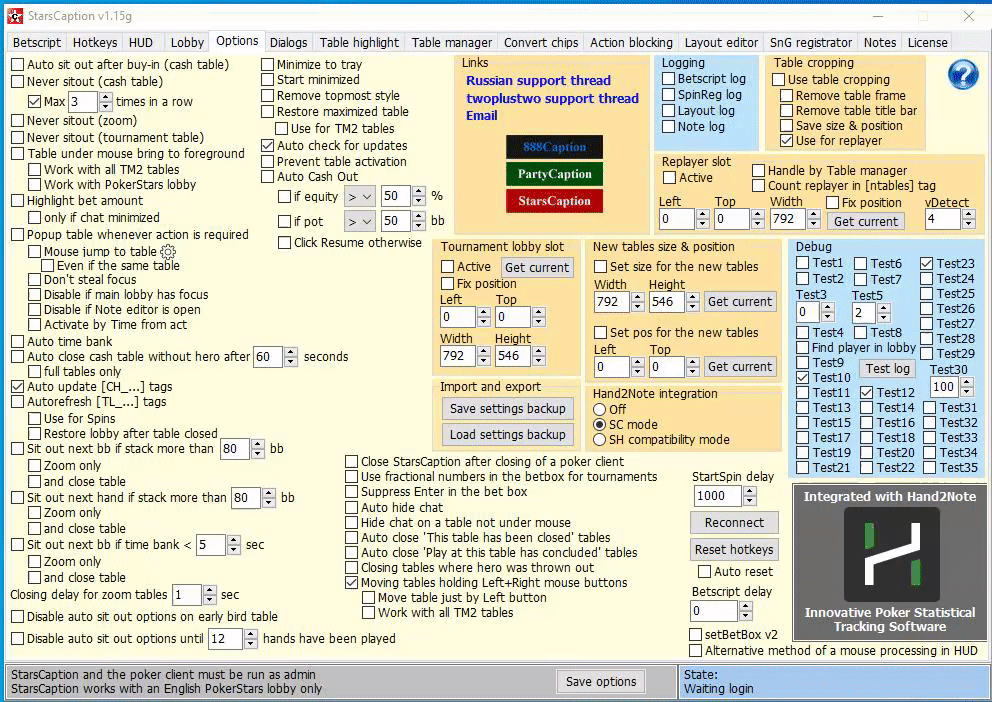
Task: Enable Active in Replayer slot
Action: [669, 178]
